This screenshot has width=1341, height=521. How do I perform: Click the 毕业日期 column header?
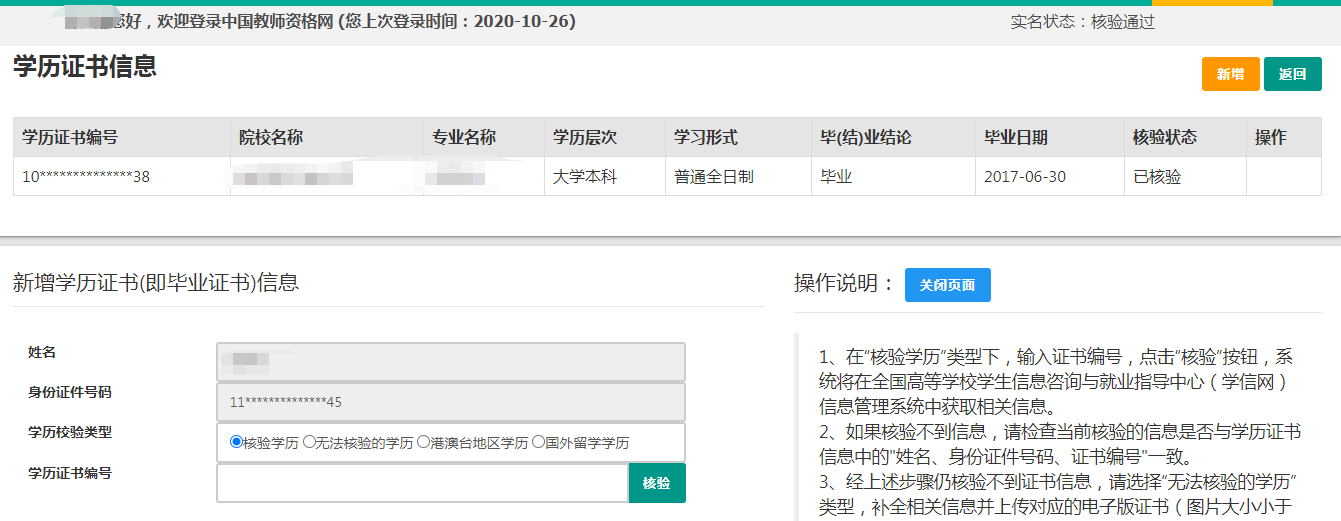1016,137
